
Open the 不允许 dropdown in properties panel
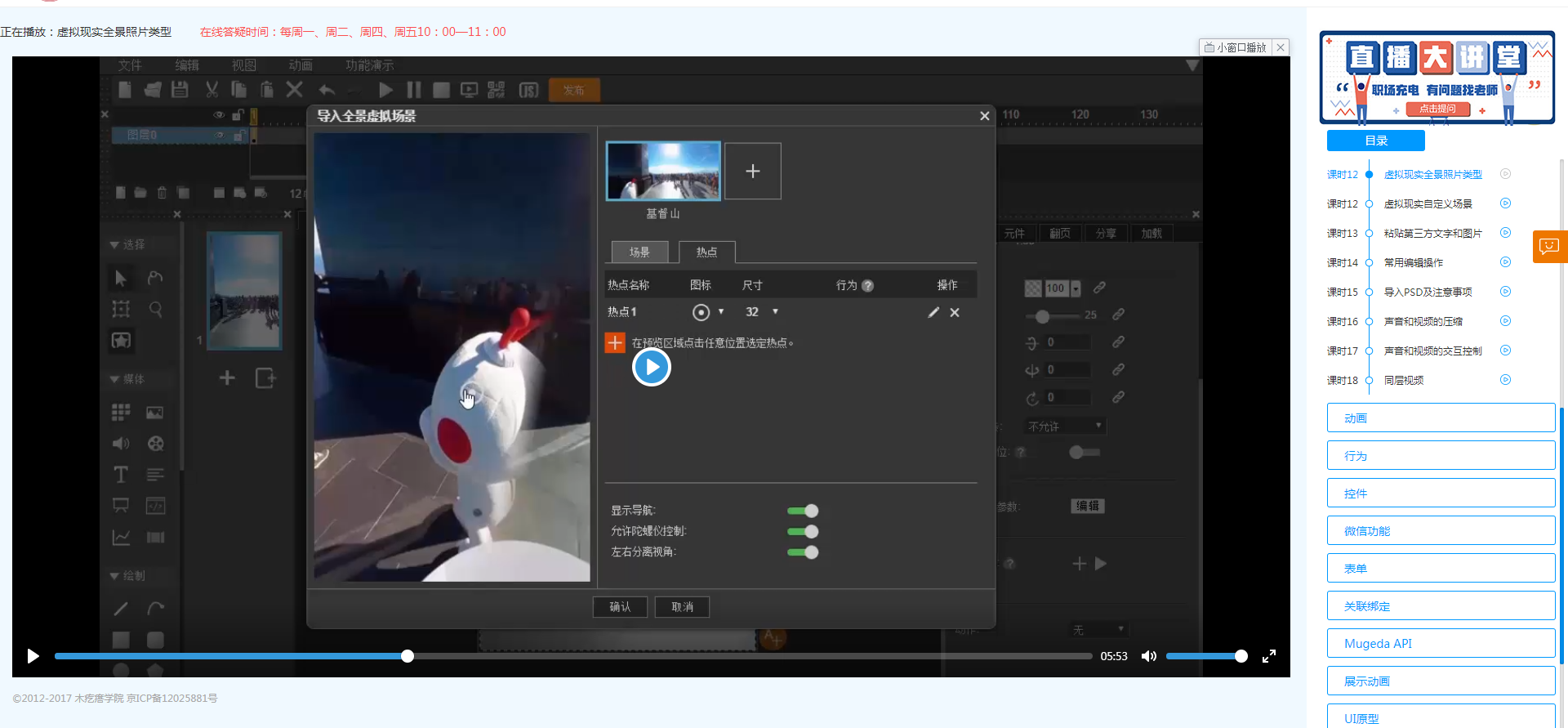1065,427
